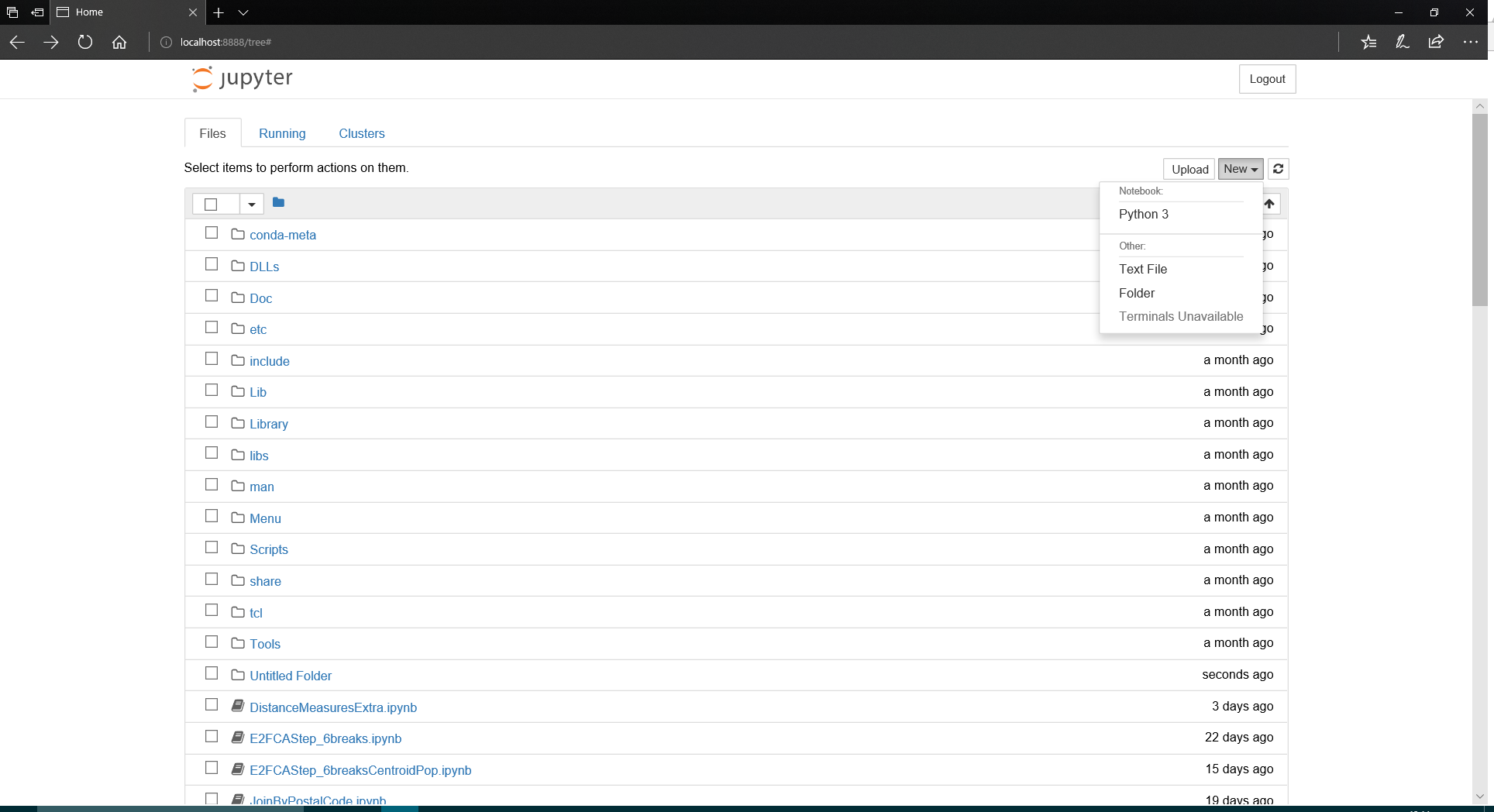
Task: Click the share icon in the browser toolbar
Action: (1436, 42)
